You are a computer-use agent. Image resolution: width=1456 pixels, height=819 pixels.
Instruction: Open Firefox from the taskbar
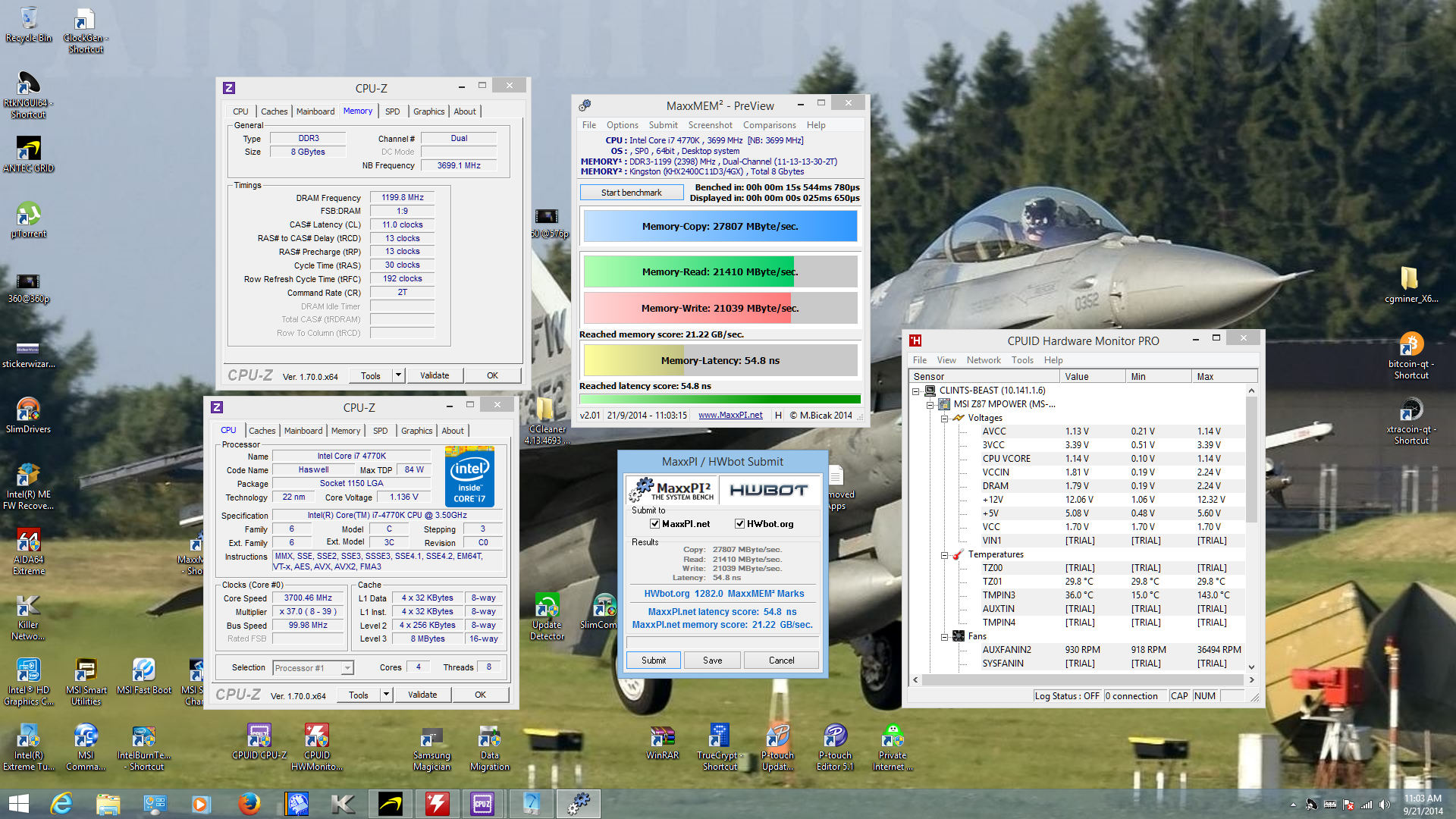(249, 804)
